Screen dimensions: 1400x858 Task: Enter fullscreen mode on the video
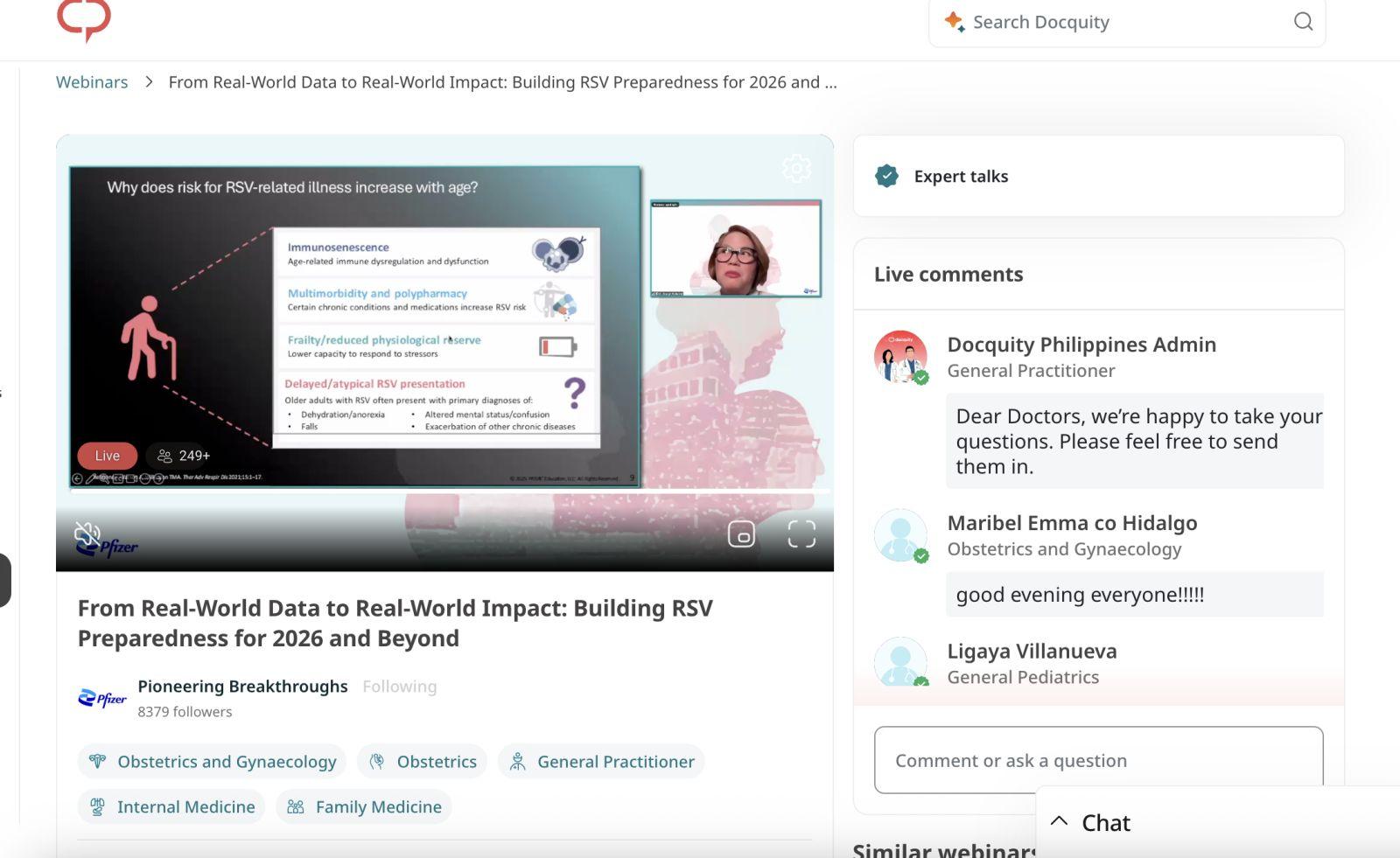pos(801,534)
